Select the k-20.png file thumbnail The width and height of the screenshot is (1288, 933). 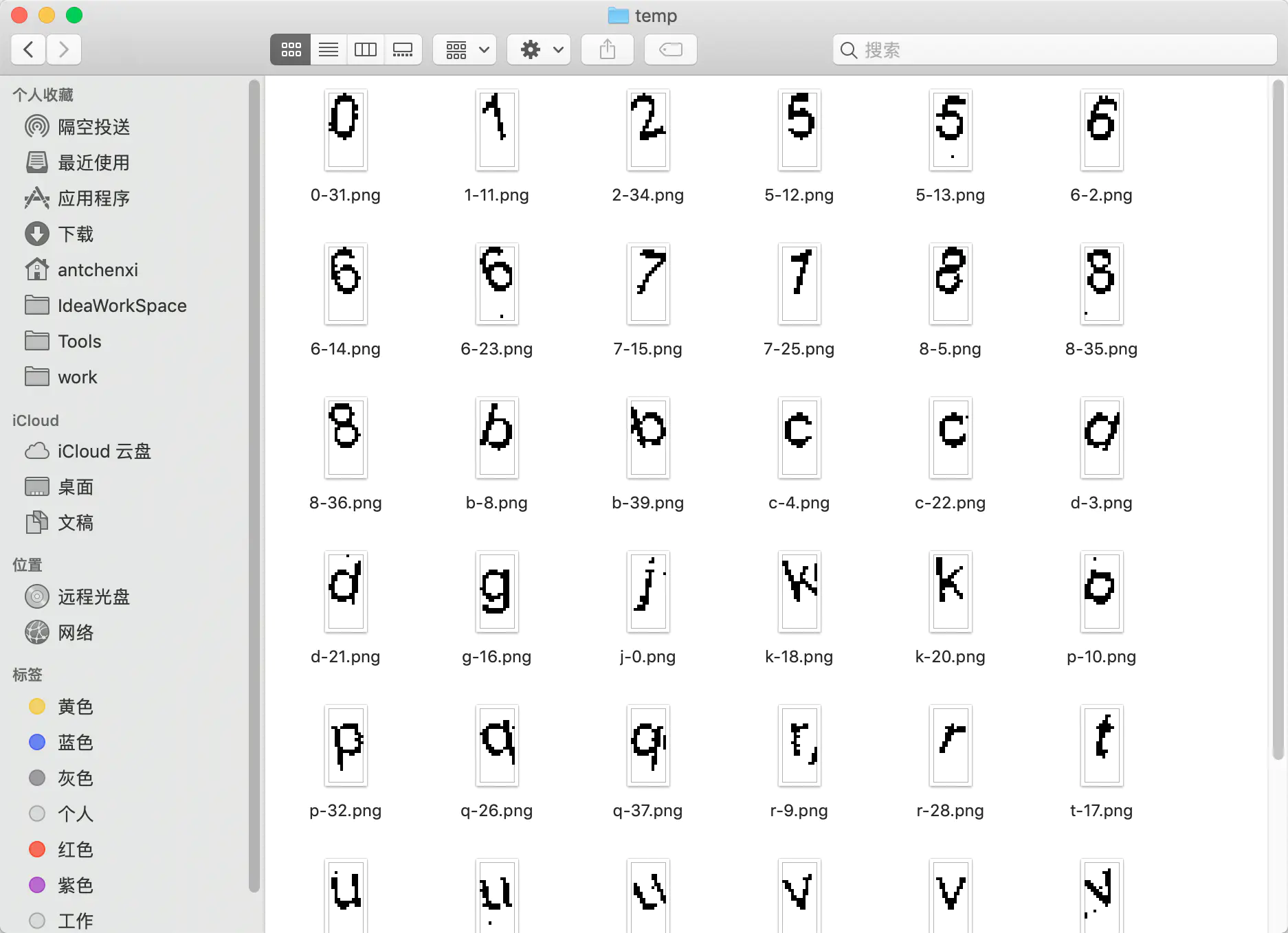(950, 591)
